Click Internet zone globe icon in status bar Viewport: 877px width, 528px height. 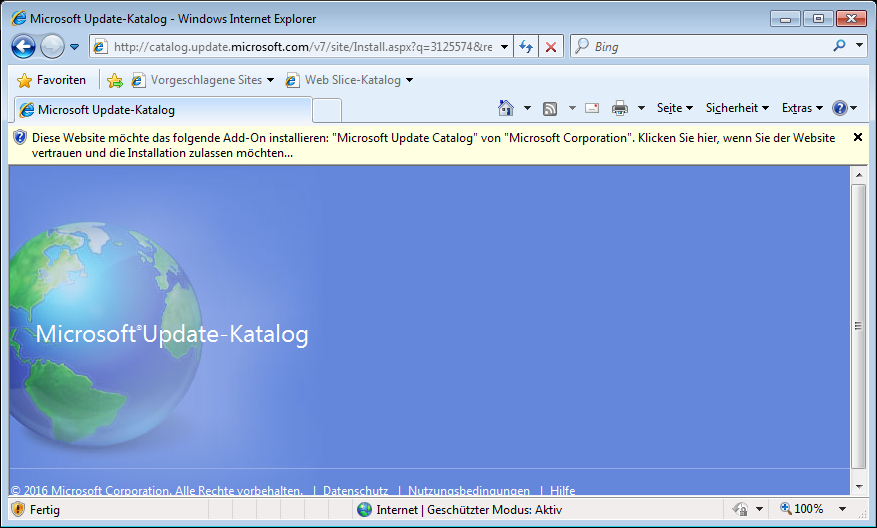click(365, 509)
